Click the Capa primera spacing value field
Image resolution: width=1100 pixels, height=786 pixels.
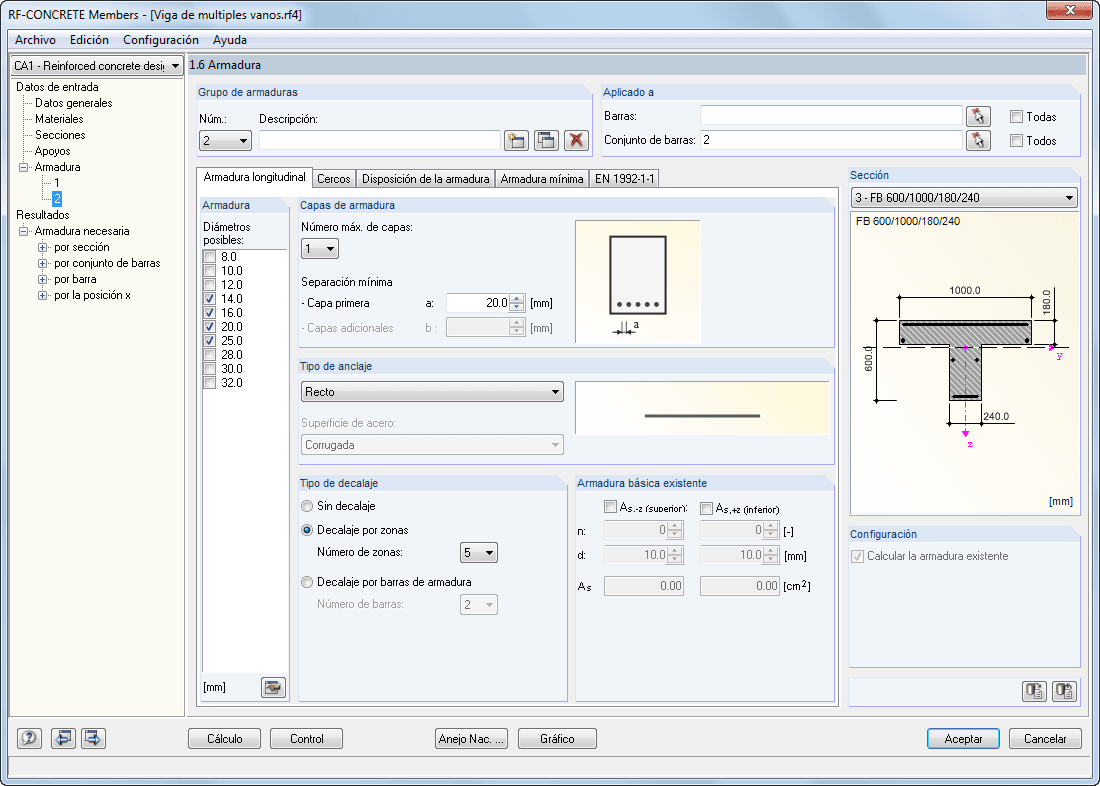[478, 303]
